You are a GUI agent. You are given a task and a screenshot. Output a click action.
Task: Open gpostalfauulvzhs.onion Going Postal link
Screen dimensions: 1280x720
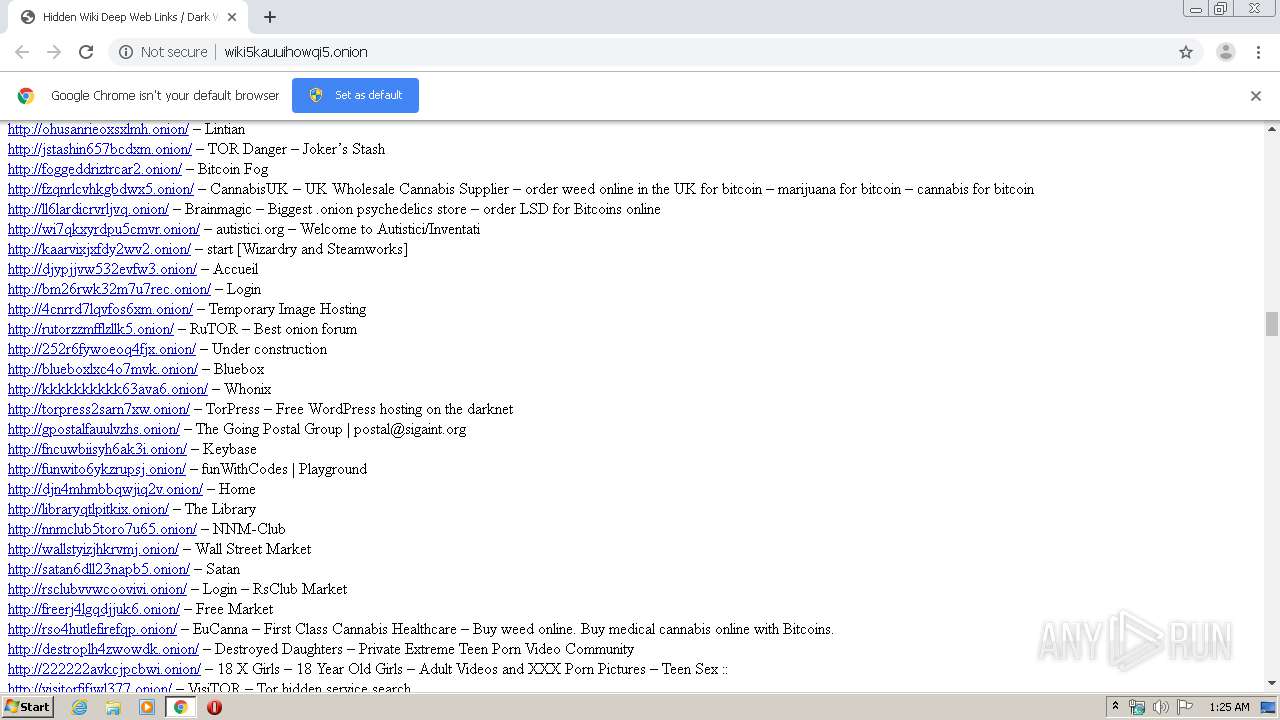(94, 429)
